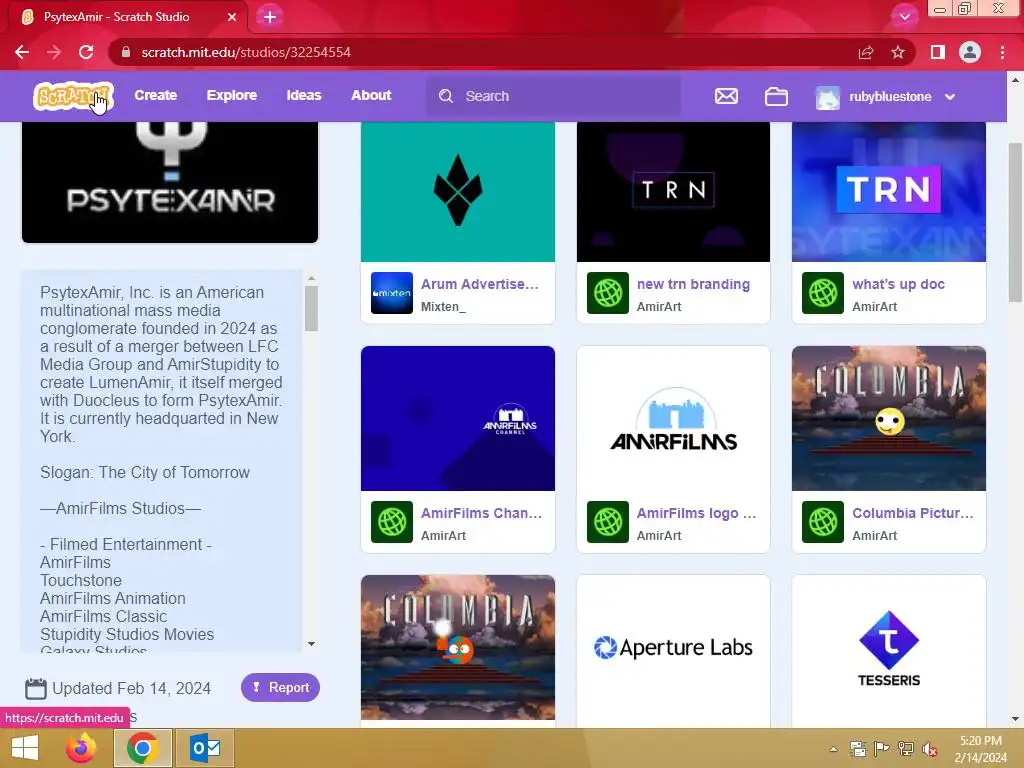This screenshot has height=768, width=1024.
Task: Click the description scroll down arrow
Action: pyautogui.click(x=312, y=644)
